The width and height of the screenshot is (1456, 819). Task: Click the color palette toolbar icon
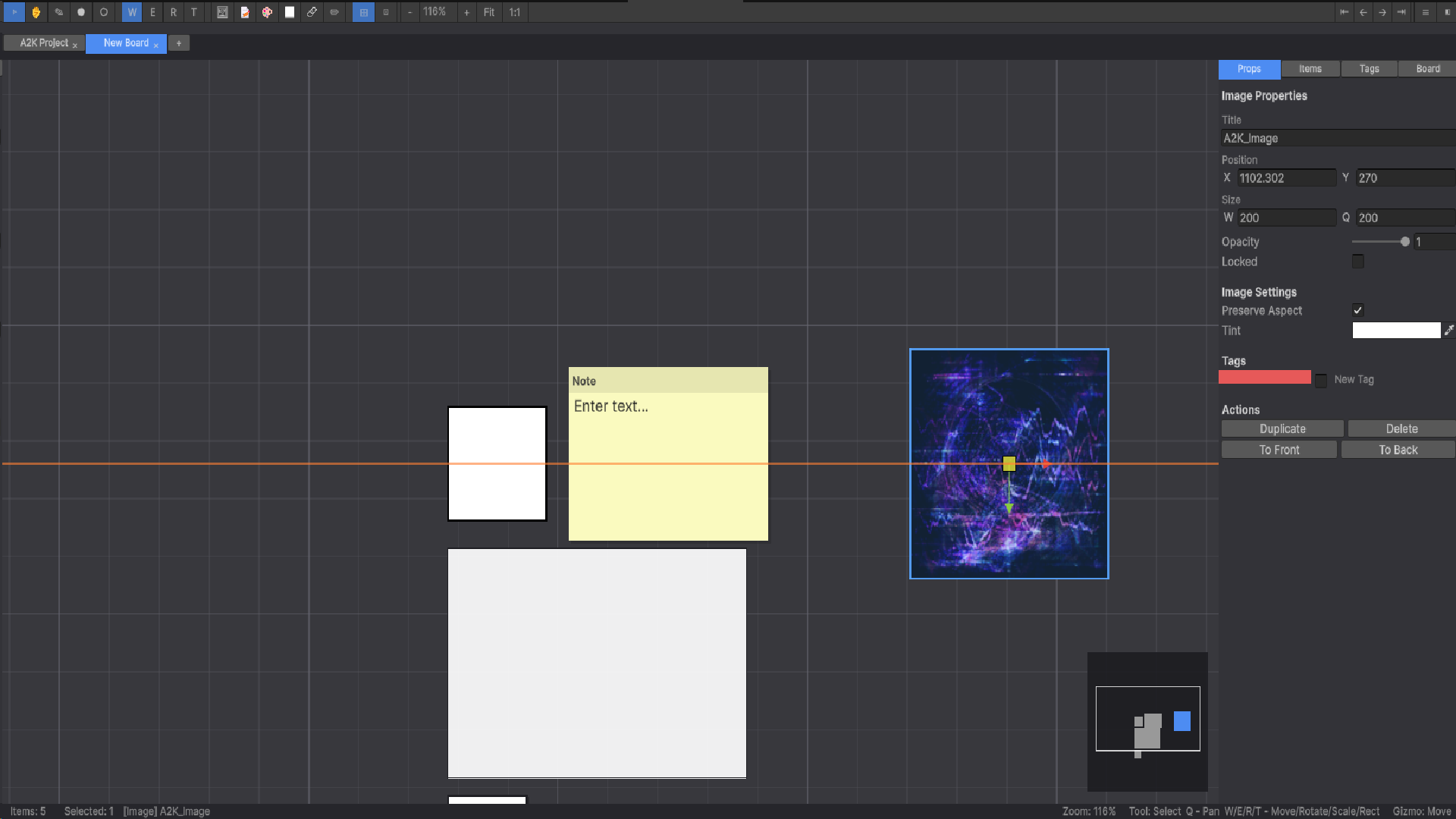point(267,12)
